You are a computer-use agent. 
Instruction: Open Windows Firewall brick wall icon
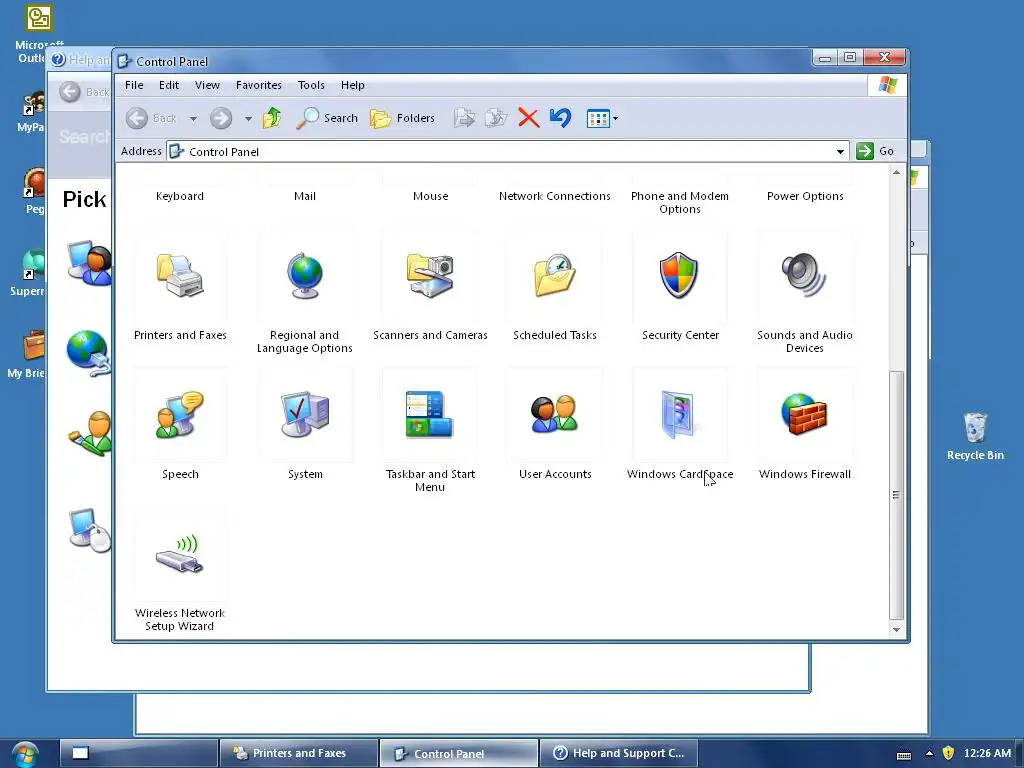tap(805, 415)
